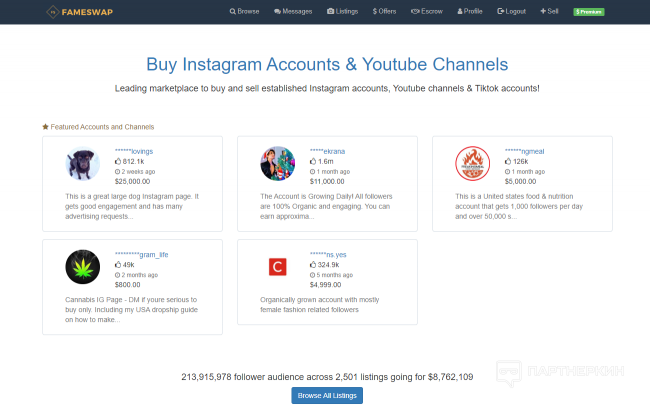Open the Browse page from navbar
This screenshot has width=650, height=414.
click(x=244, y=11)
